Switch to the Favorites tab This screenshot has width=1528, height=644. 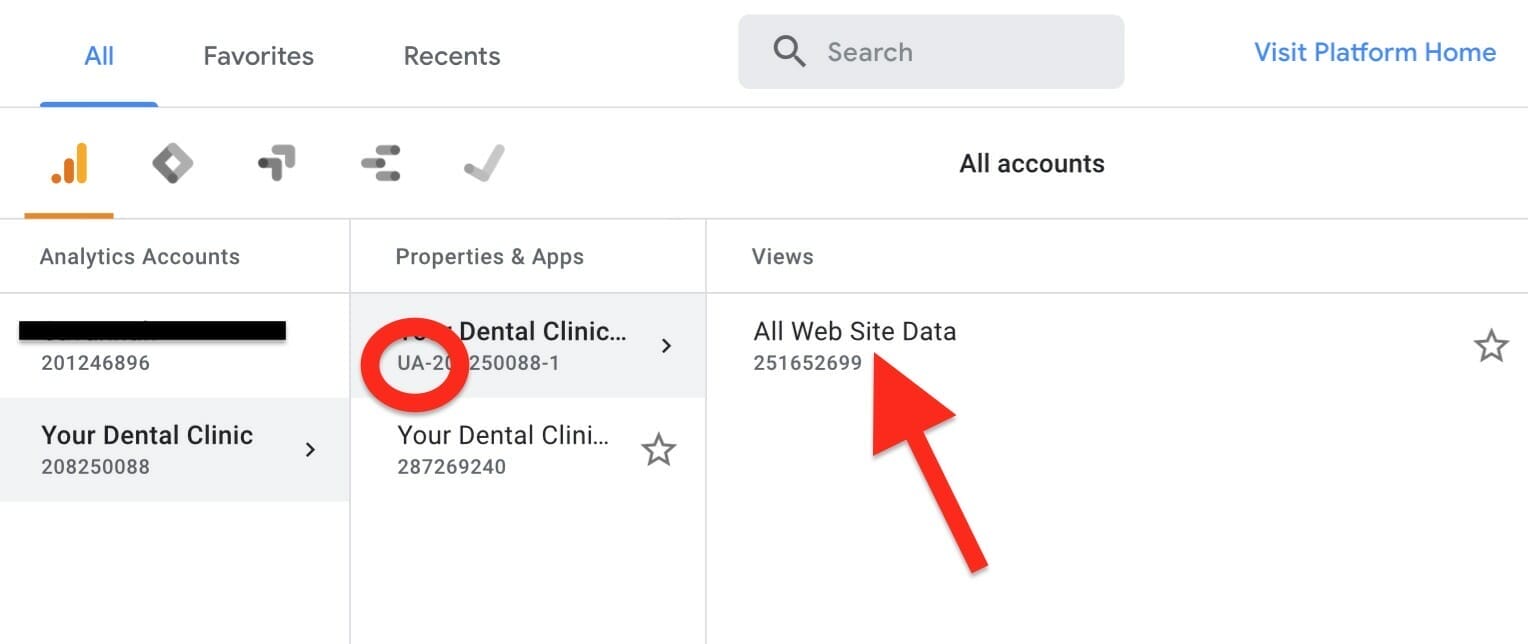click(257, 55)
